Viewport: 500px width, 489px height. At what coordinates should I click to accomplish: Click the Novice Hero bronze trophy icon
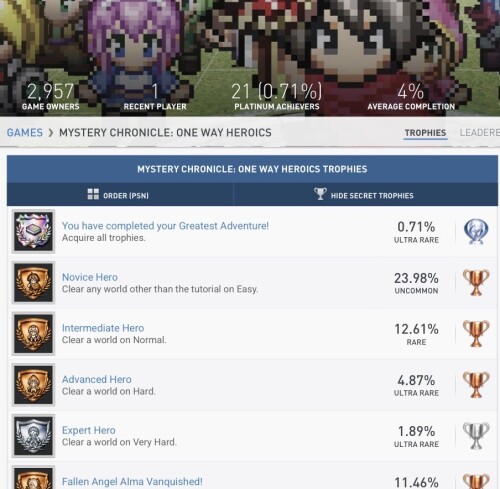(476, 283)
